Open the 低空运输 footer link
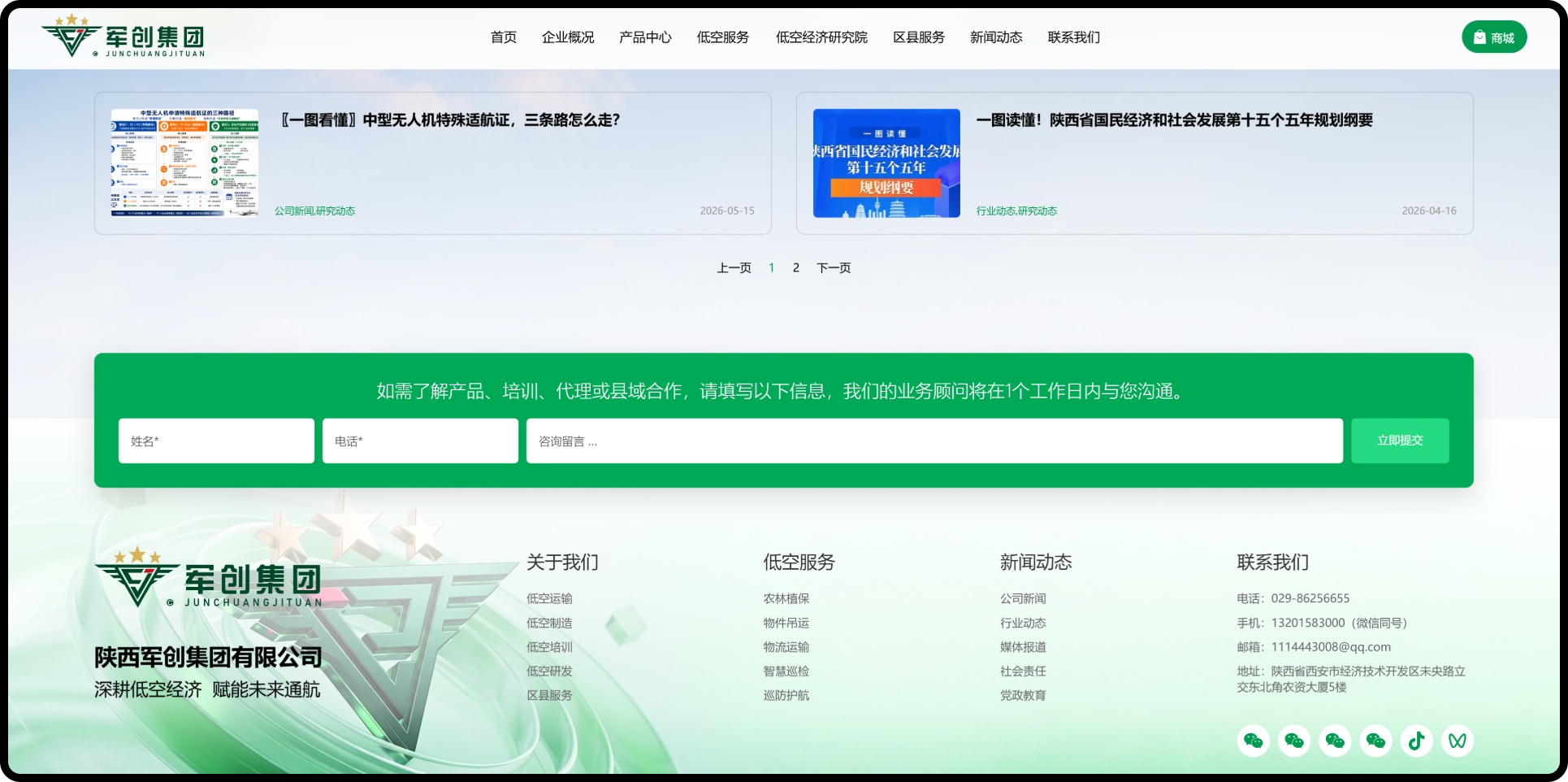Viewport: 1568px width, 782px height. (549, 598)
